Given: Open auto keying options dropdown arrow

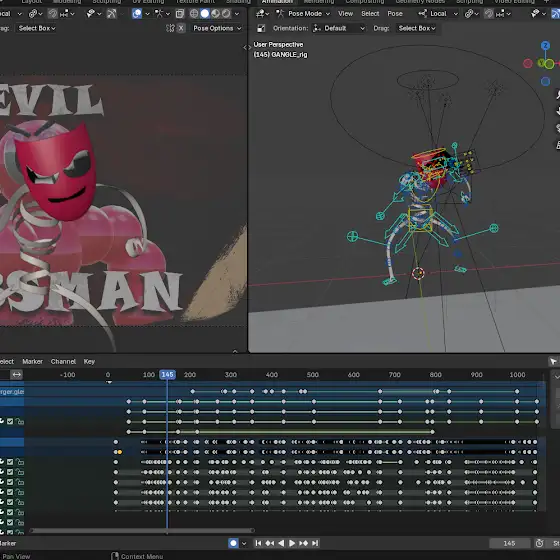Looking at the screenshot, I should [x=244, y=543].
